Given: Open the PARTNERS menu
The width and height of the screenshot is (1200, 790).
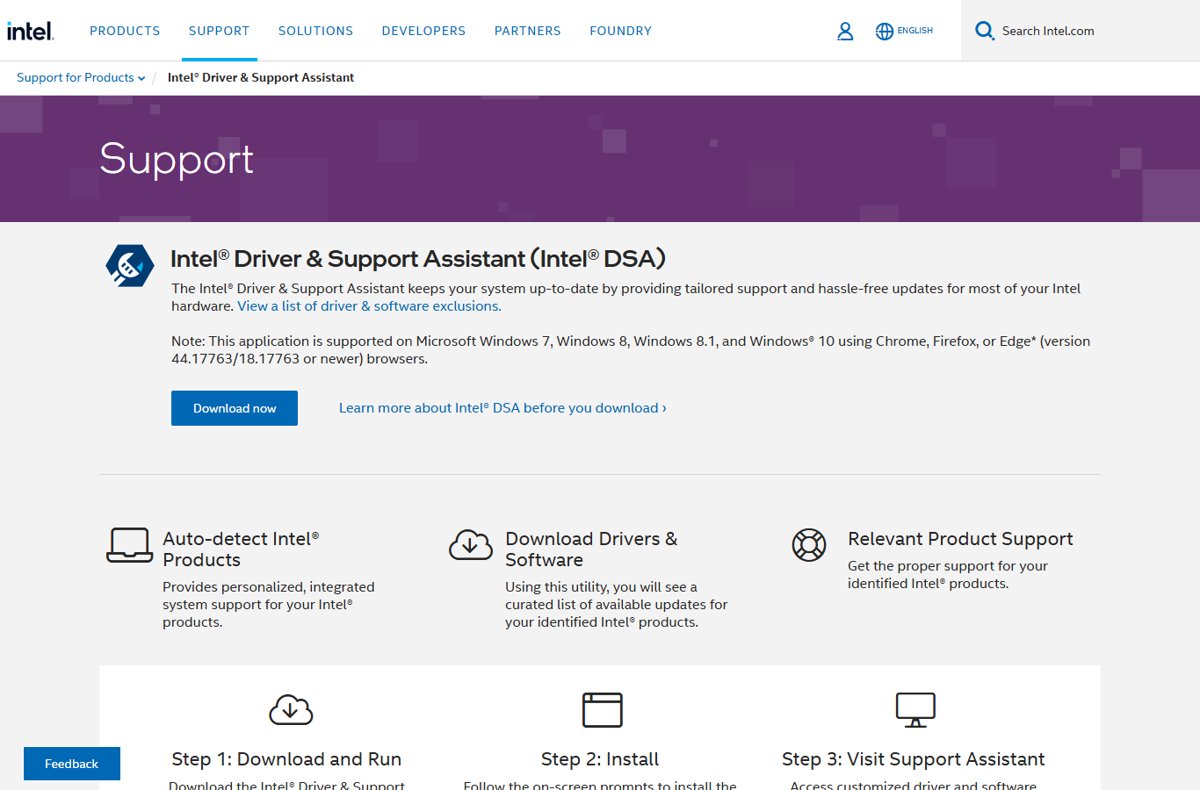Looking at the screenshot, I should [x=528, y=31].
